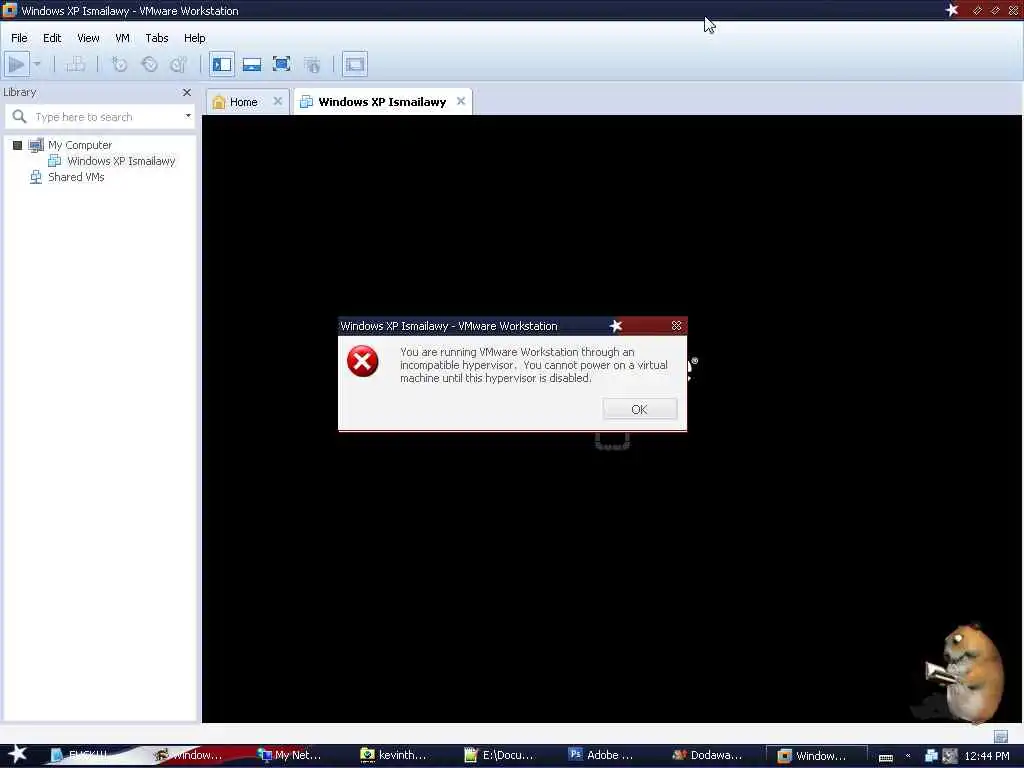Click the keyboard icon in system tray
The width and height of the screenshot is (1024, 768).
coord(886,757)
